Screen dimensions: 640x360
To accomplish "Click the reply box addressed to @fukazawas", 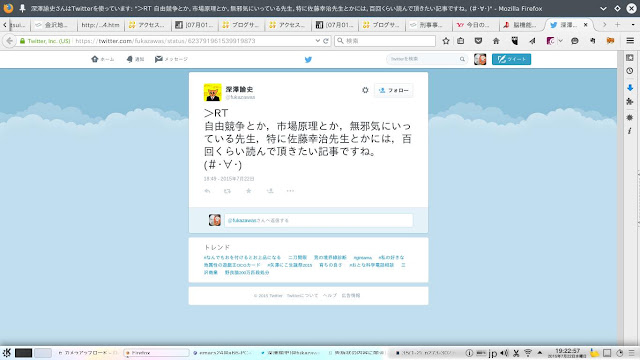I will pos(318,220).
